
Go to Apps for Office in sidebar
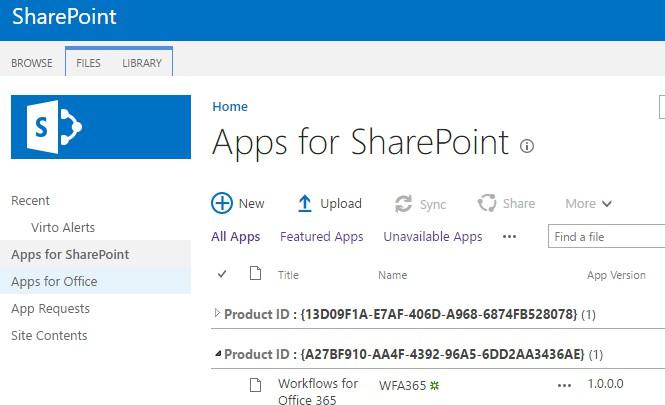coord(54,282)
